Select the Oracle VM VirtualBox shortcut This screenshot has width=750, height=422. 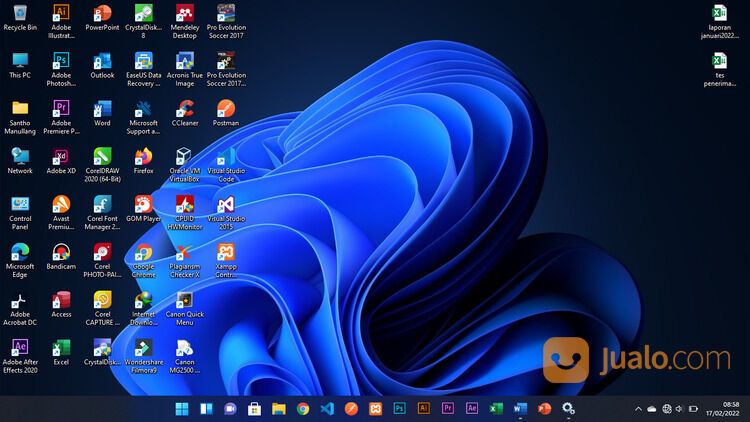(x=185, y=165)
